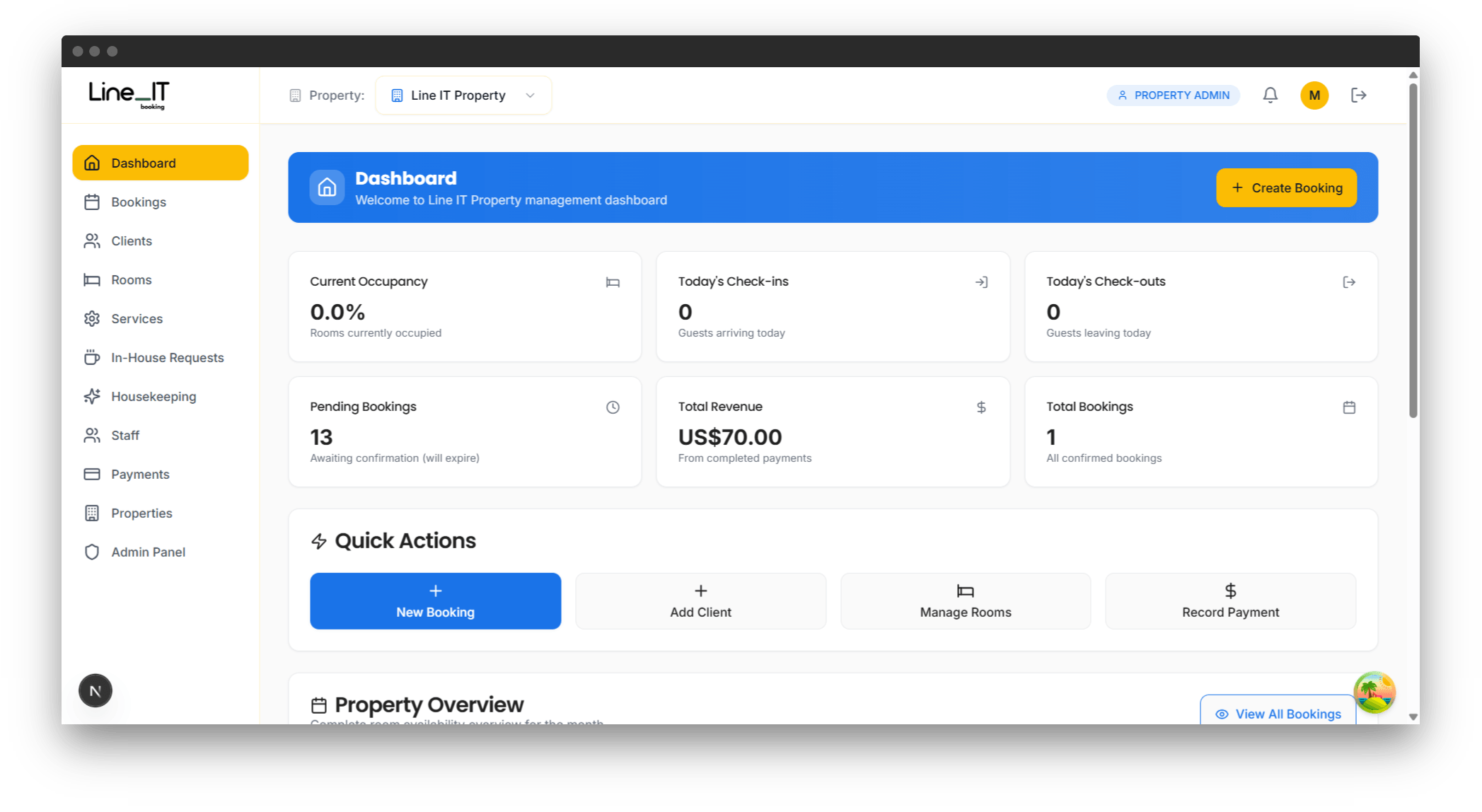
Task: Open the Services gear icon
Action: point(92,318)
